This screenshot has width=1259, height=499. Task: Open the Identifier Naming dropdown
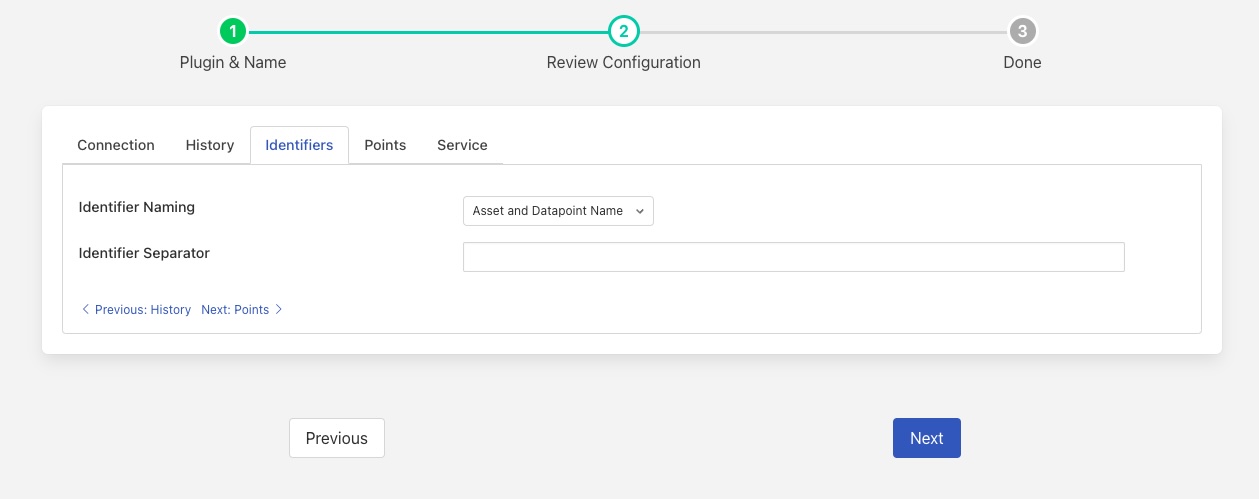557,211
